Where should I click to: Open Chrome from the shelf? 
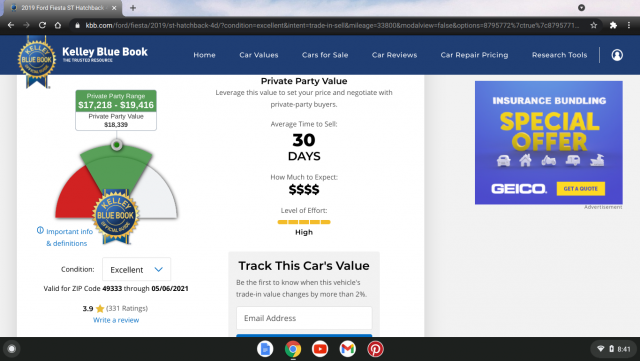293,349
